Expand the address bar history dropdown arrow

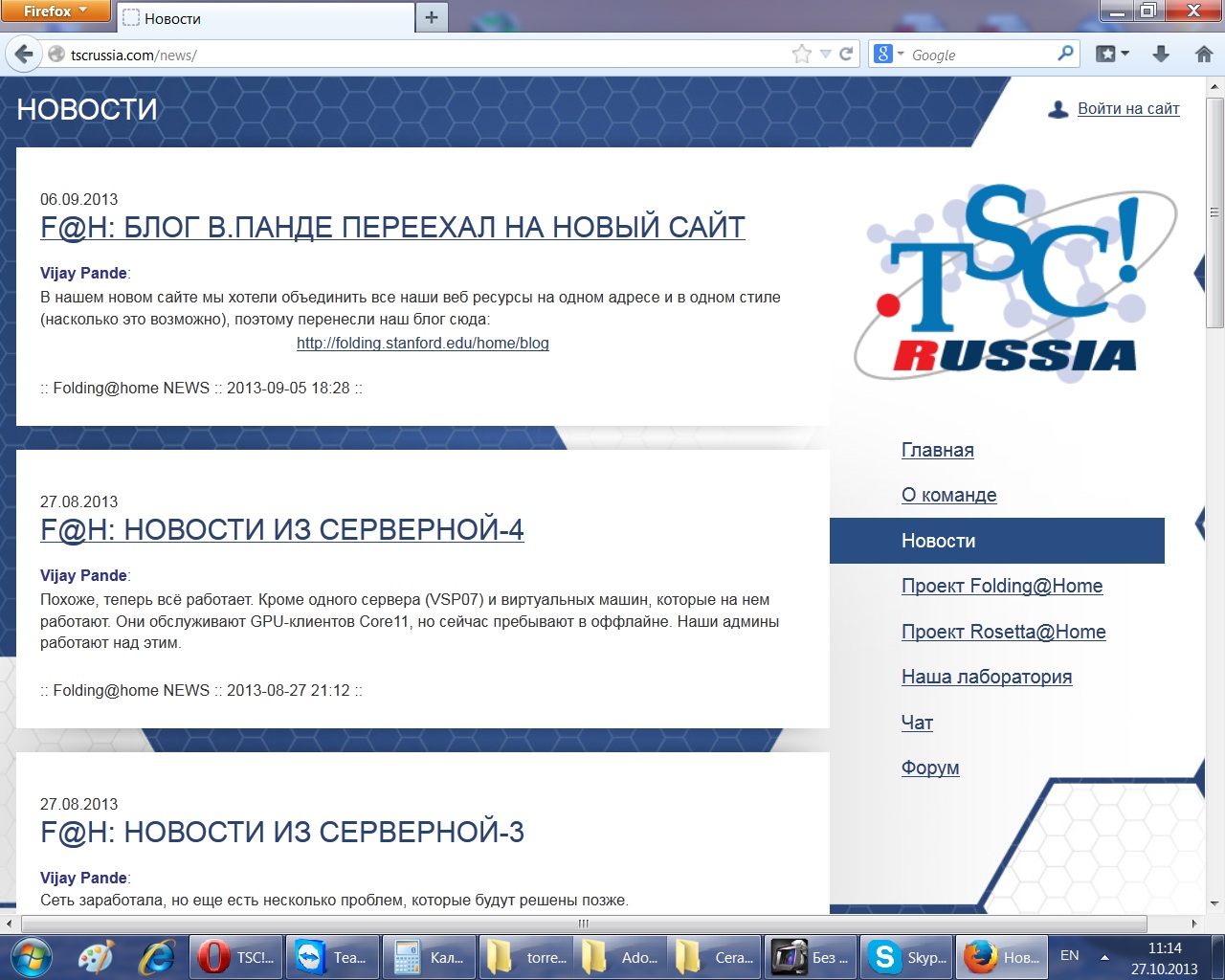tap(826, 55)
